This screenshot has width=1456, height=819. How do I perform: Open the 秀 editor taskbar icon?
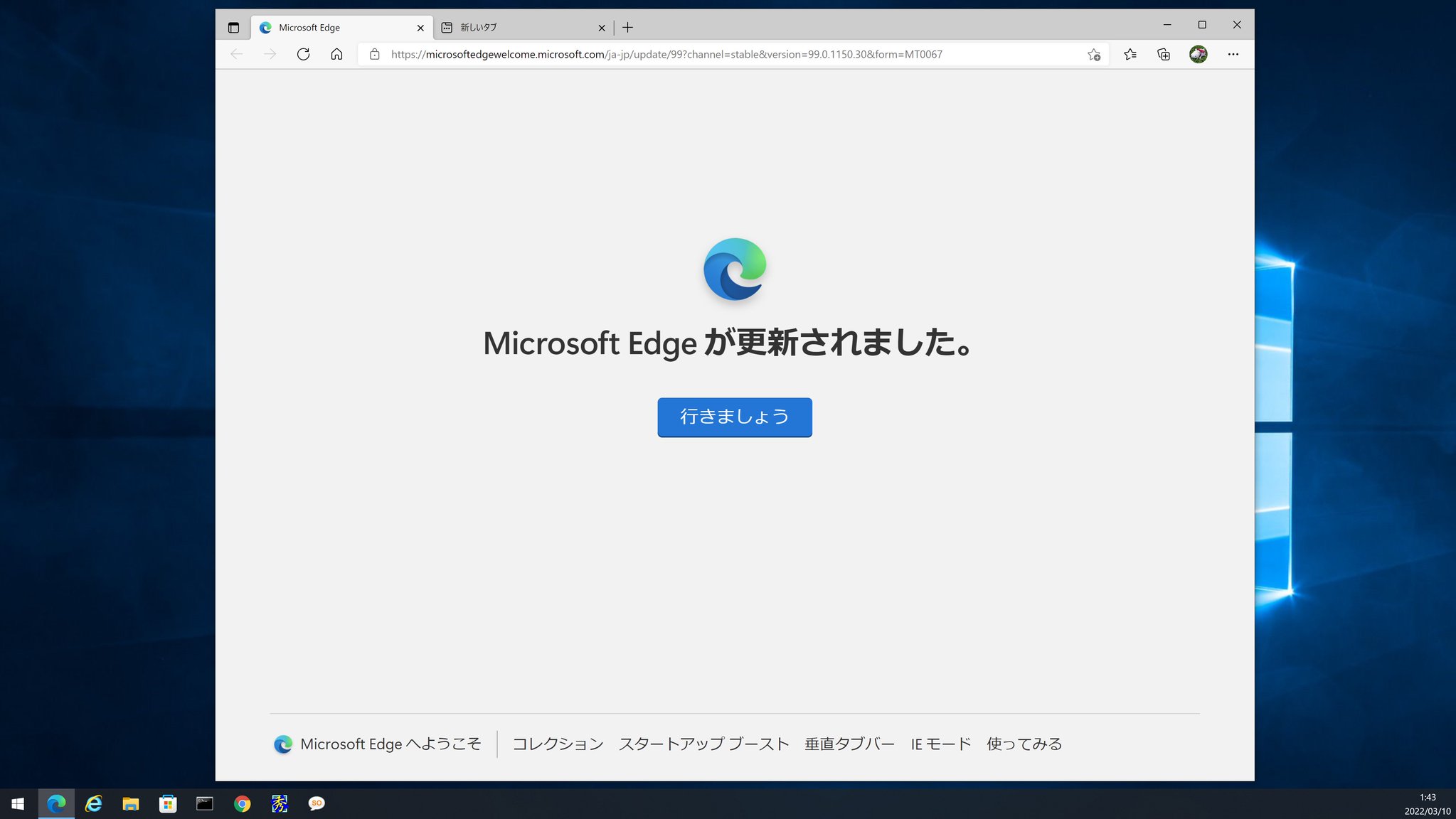click(280, 803)
